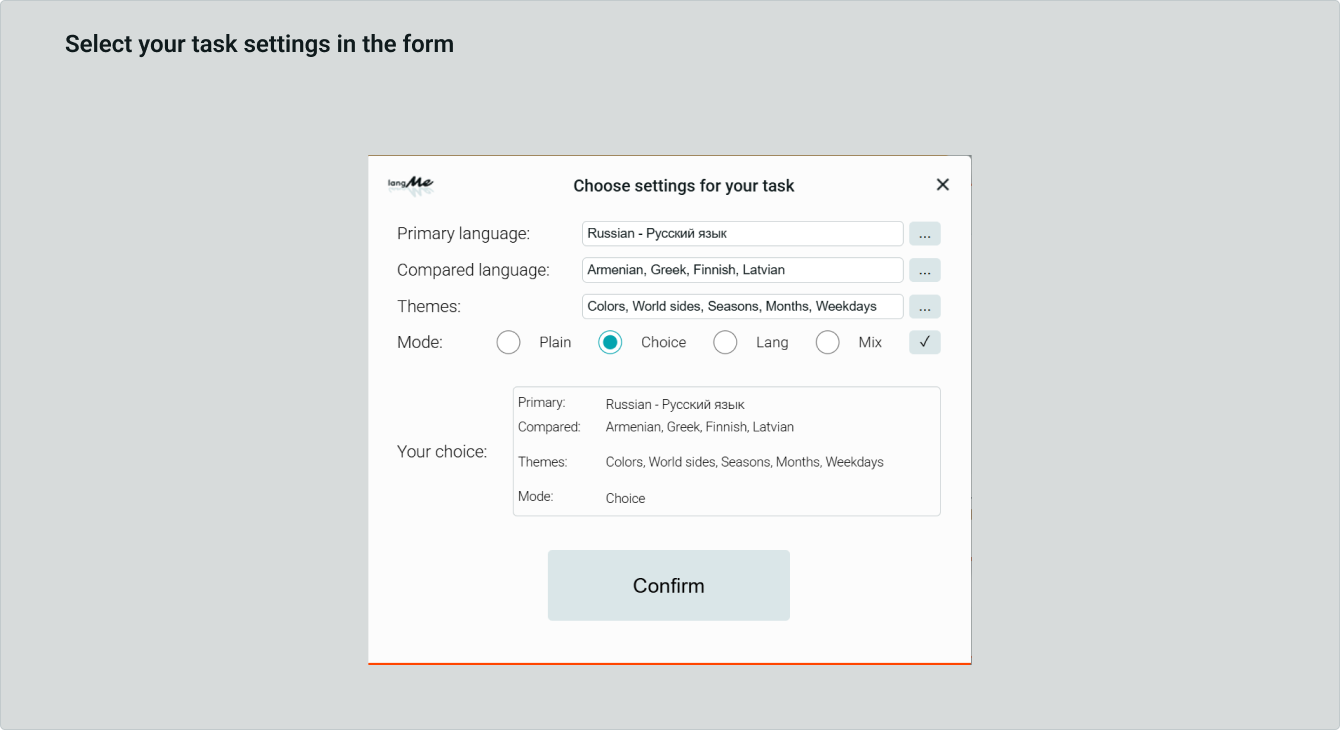Click the 'Primary language:' label

click(x=463, y=234)
